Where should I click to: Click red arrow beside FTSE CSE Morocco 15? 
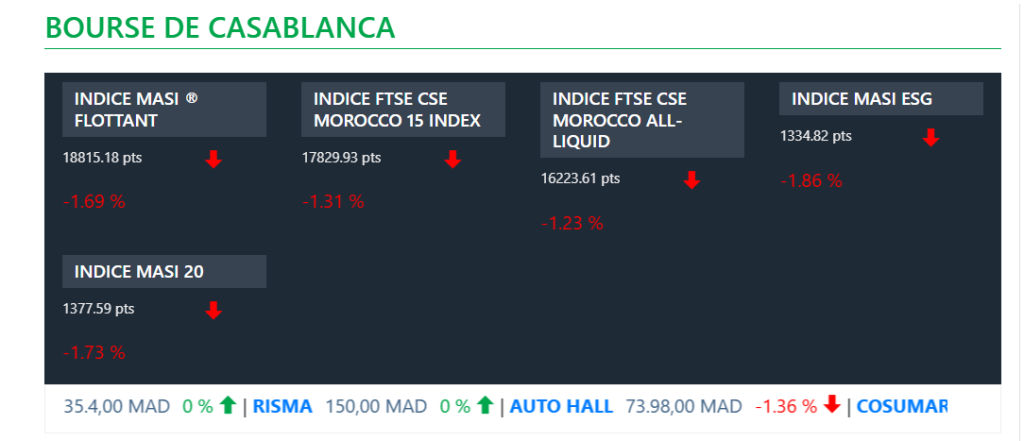[x=452, y=158]
